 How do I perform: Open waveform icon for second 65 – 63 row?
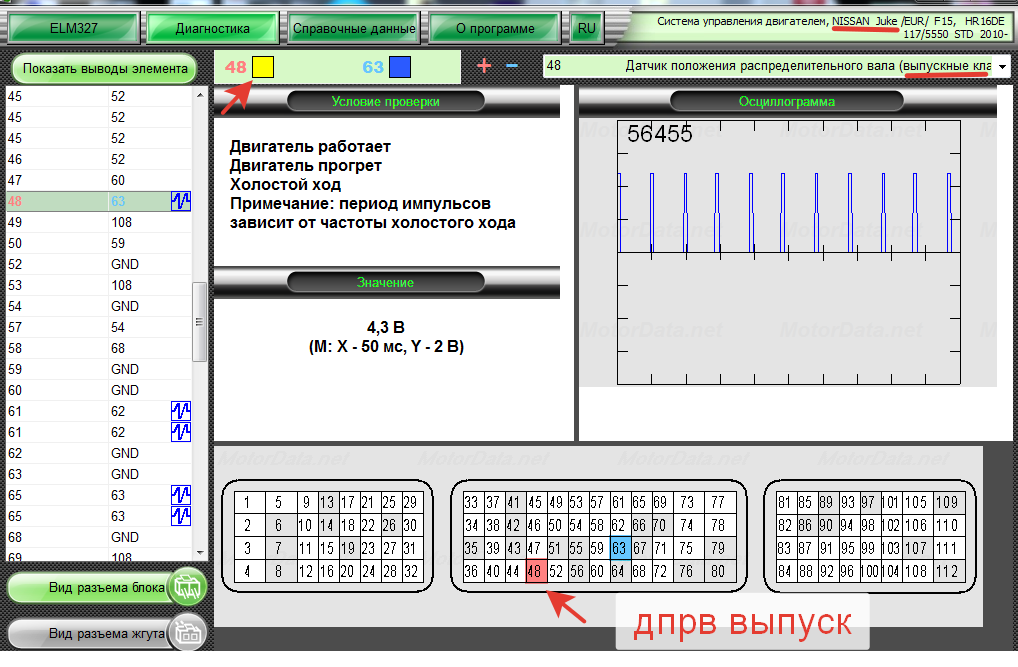point(180,516)
